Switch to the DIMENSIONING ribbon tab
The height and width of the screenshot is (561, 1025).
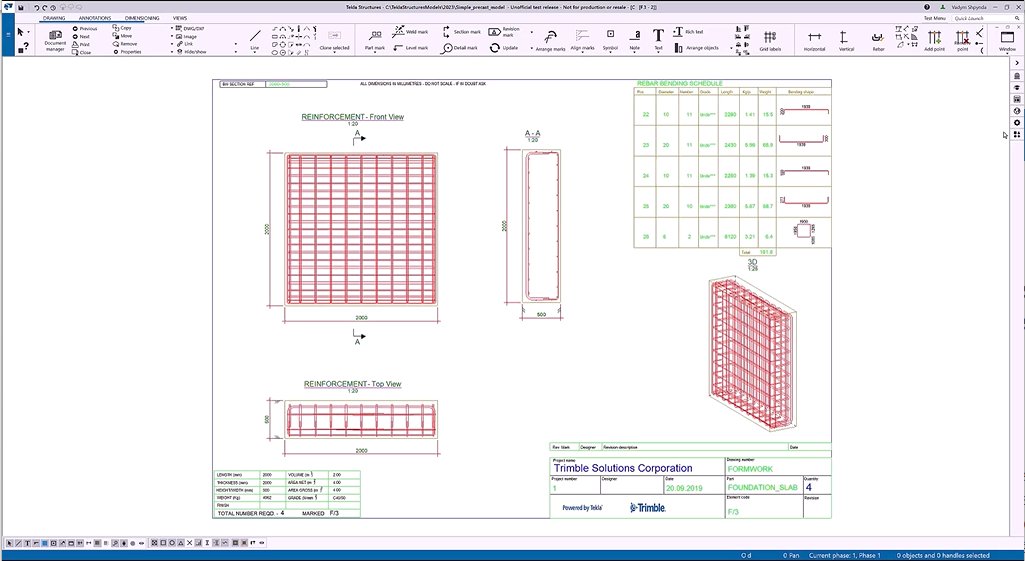coord(142,18)
